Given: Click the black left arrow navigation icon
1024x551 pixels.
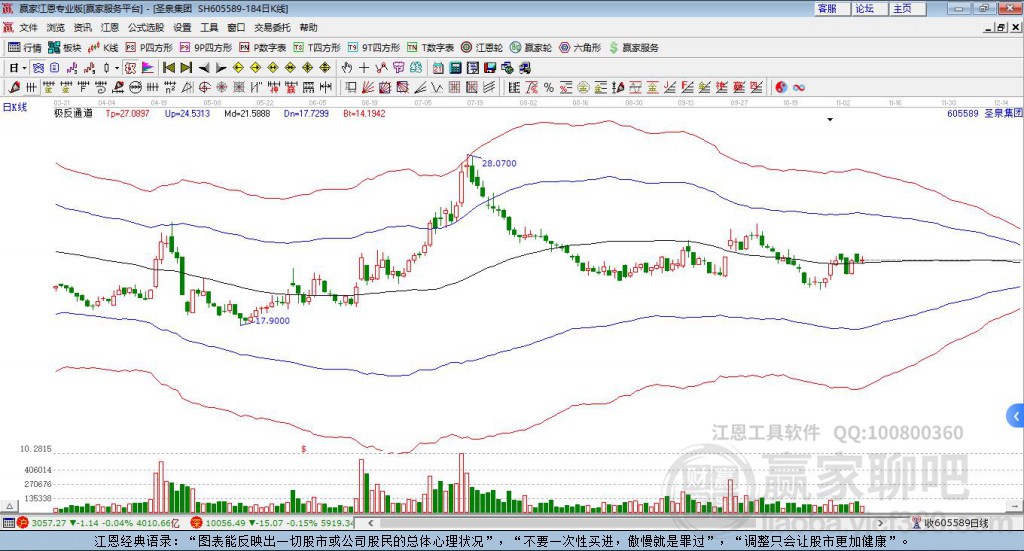Looking at the screenshot, I should [x=204, y=68].
